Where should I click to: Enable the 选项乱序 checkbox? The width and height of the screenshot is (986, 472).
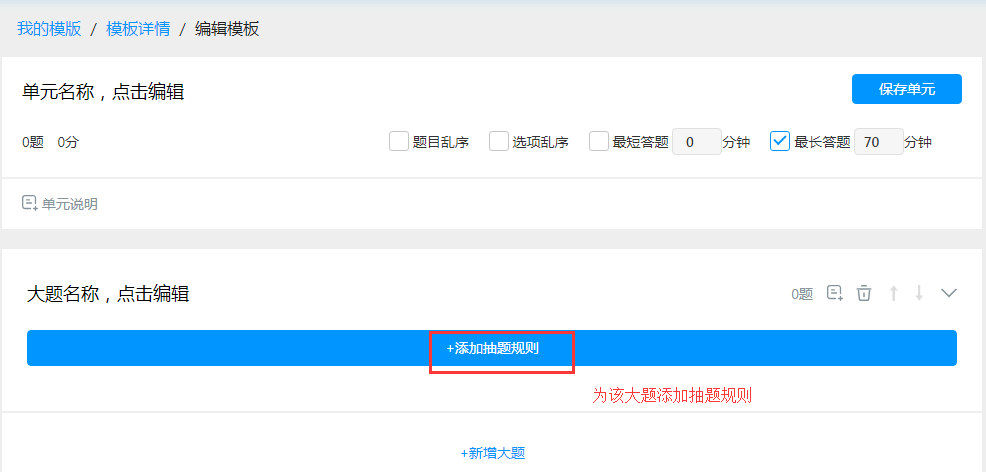pos(499,141)
